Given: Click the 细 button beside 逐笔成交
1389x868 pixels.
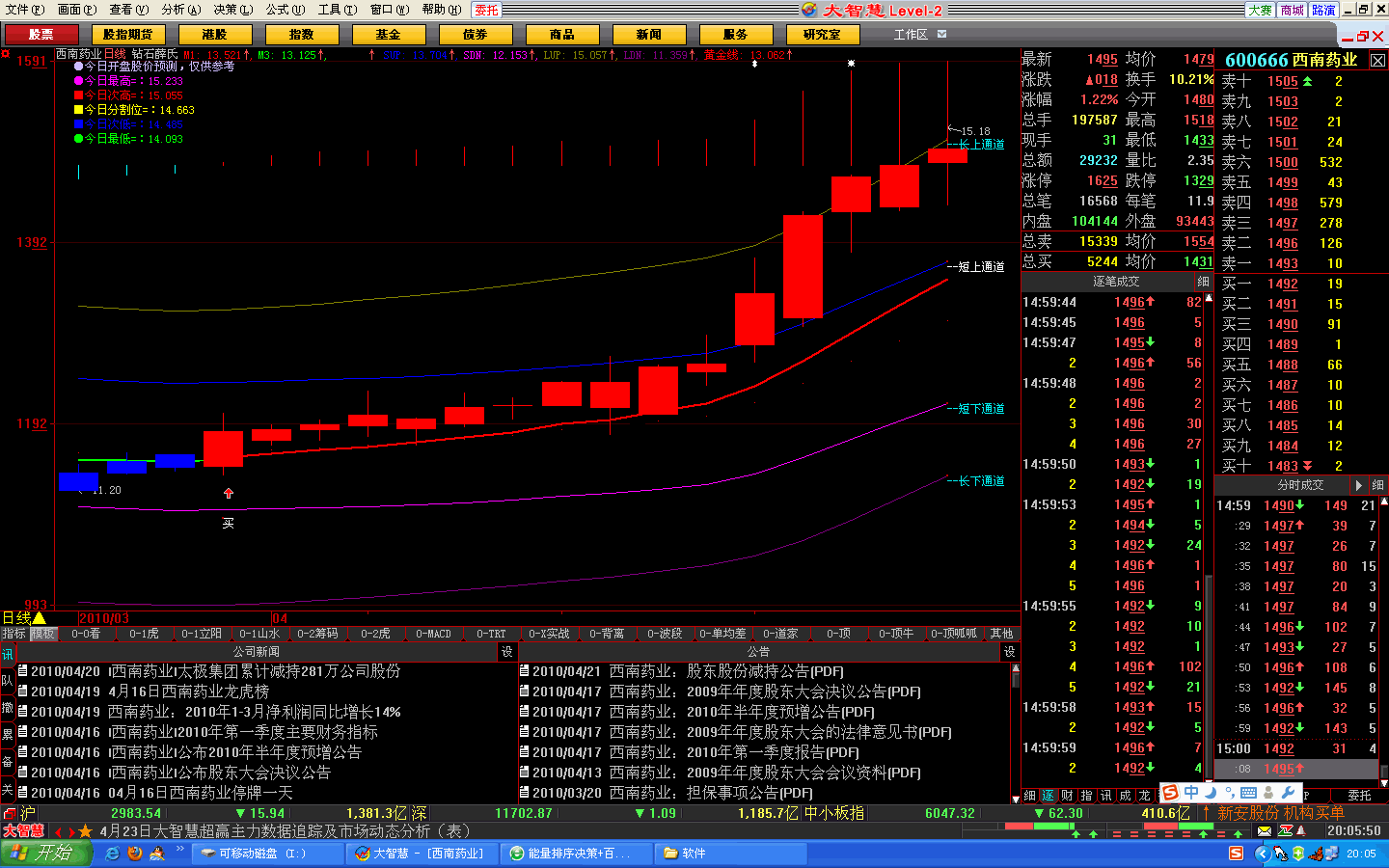Looking at the screenshot, I should [1203, 282].
